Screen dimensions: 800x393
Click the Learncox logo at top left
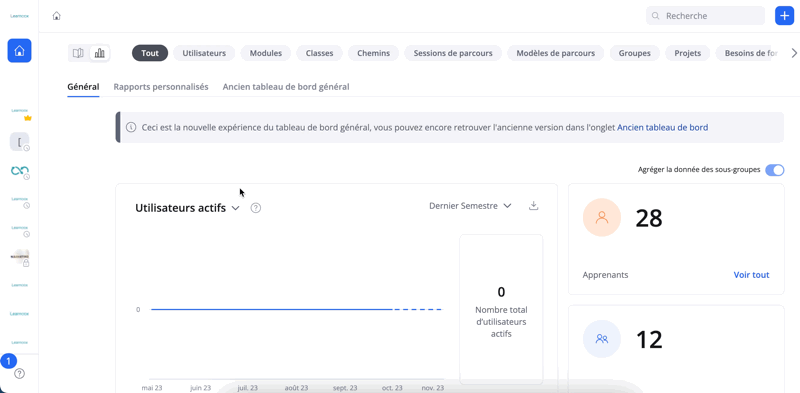point(19,16)
